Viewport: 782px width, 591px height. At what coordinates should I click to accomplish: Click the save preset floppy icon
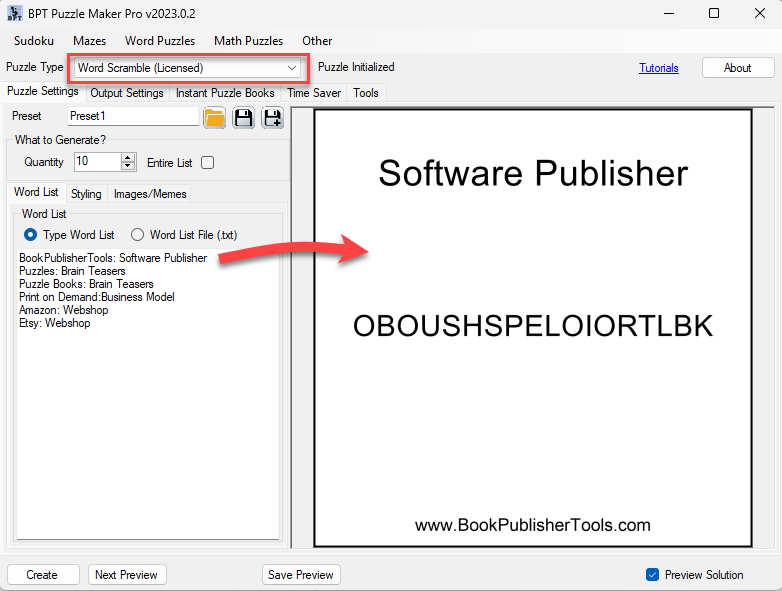(x=243, y=117)
